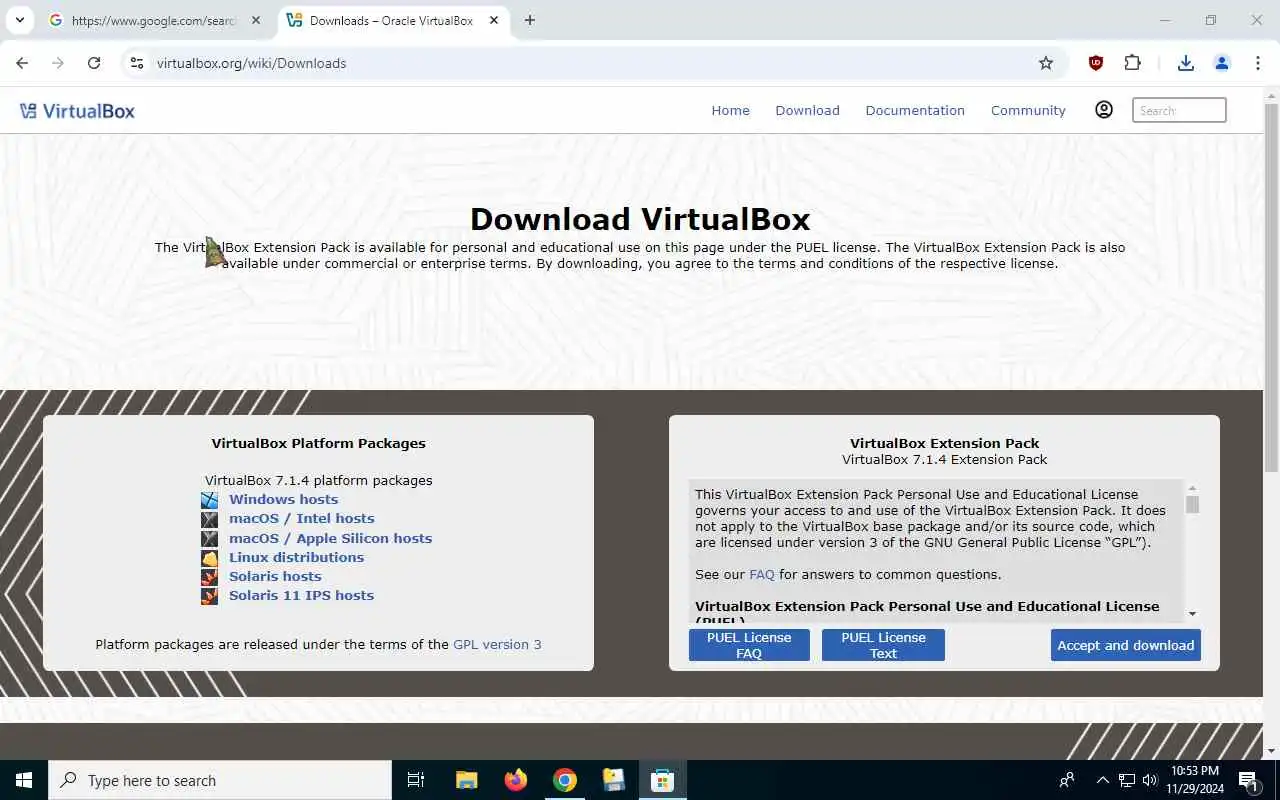View site information icon in address bar

pos(137,63)
